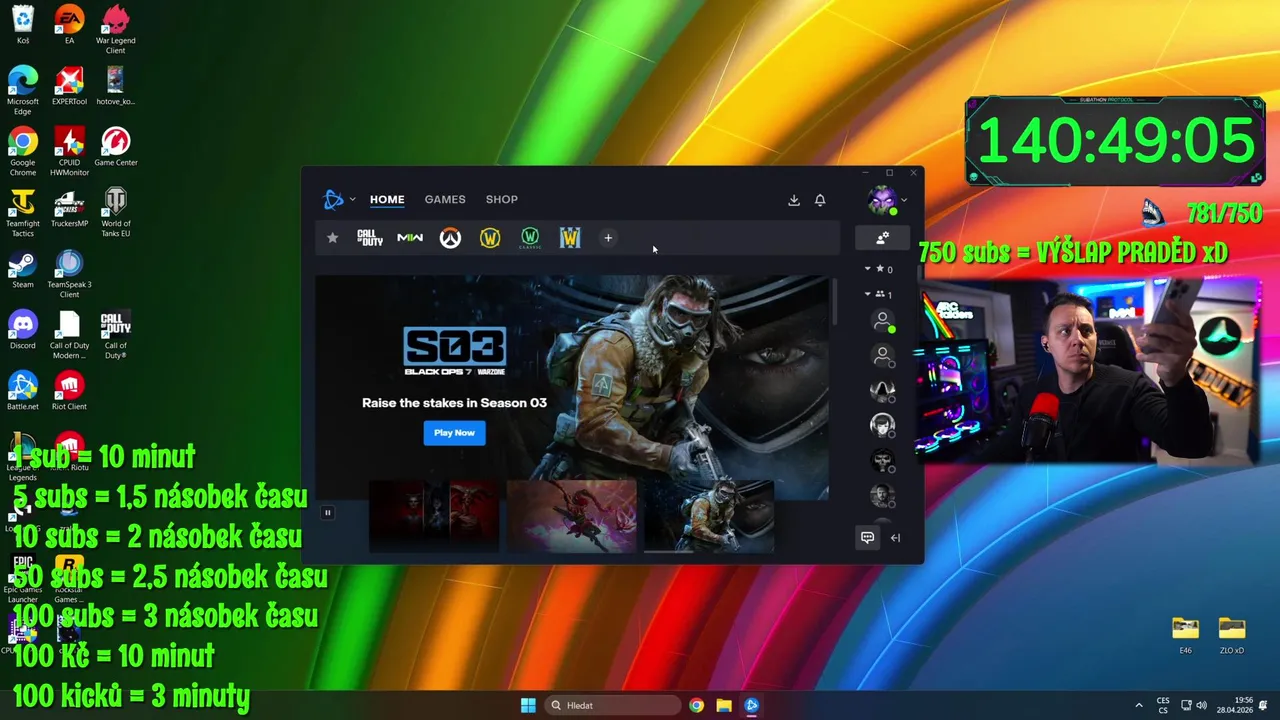
Task: Open the taskbar volume icon
Action: point(1202,705)
